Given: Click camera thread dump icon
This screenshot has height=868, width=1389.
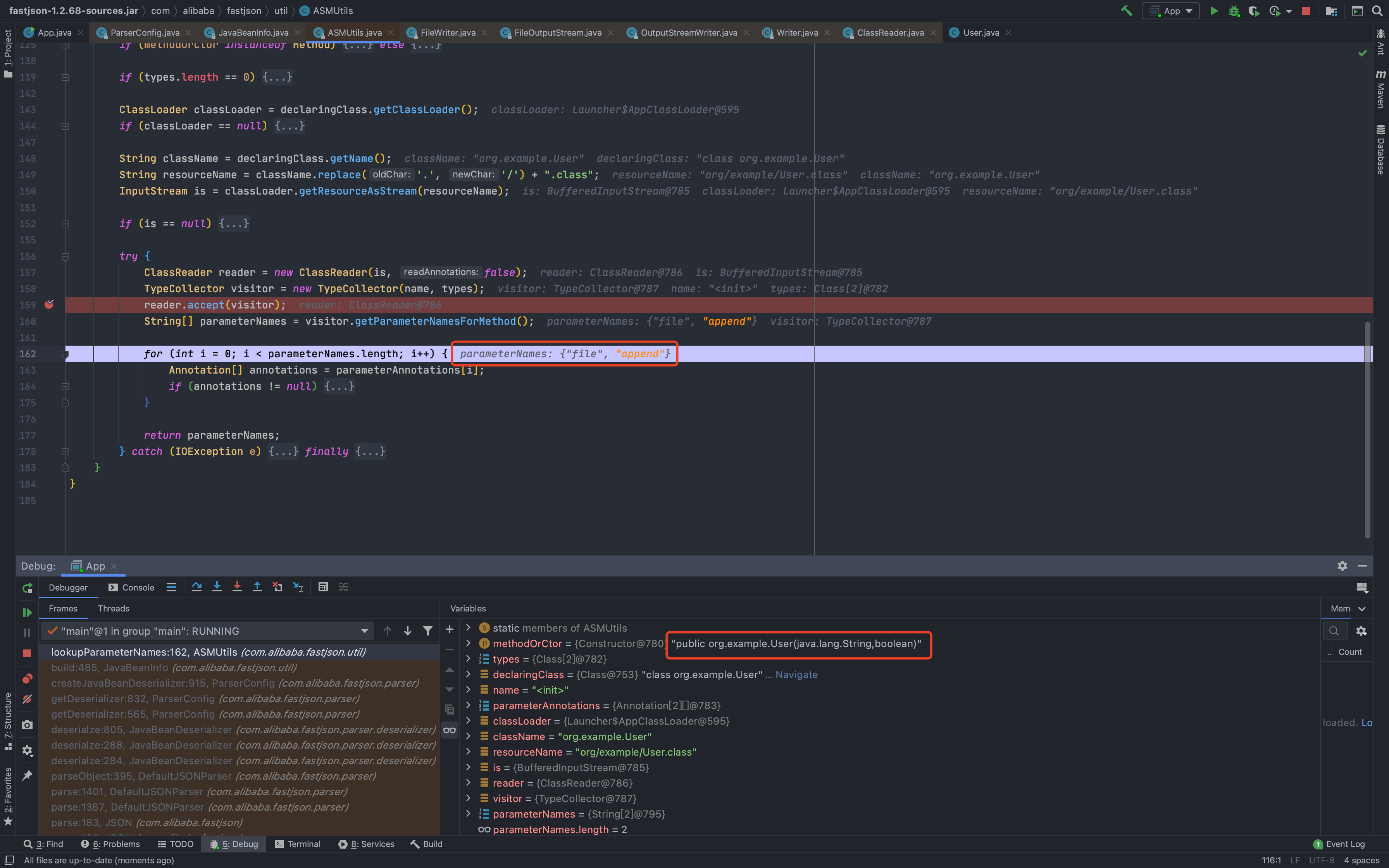Looking at the screenshot, I should click(x=27, y=725).
